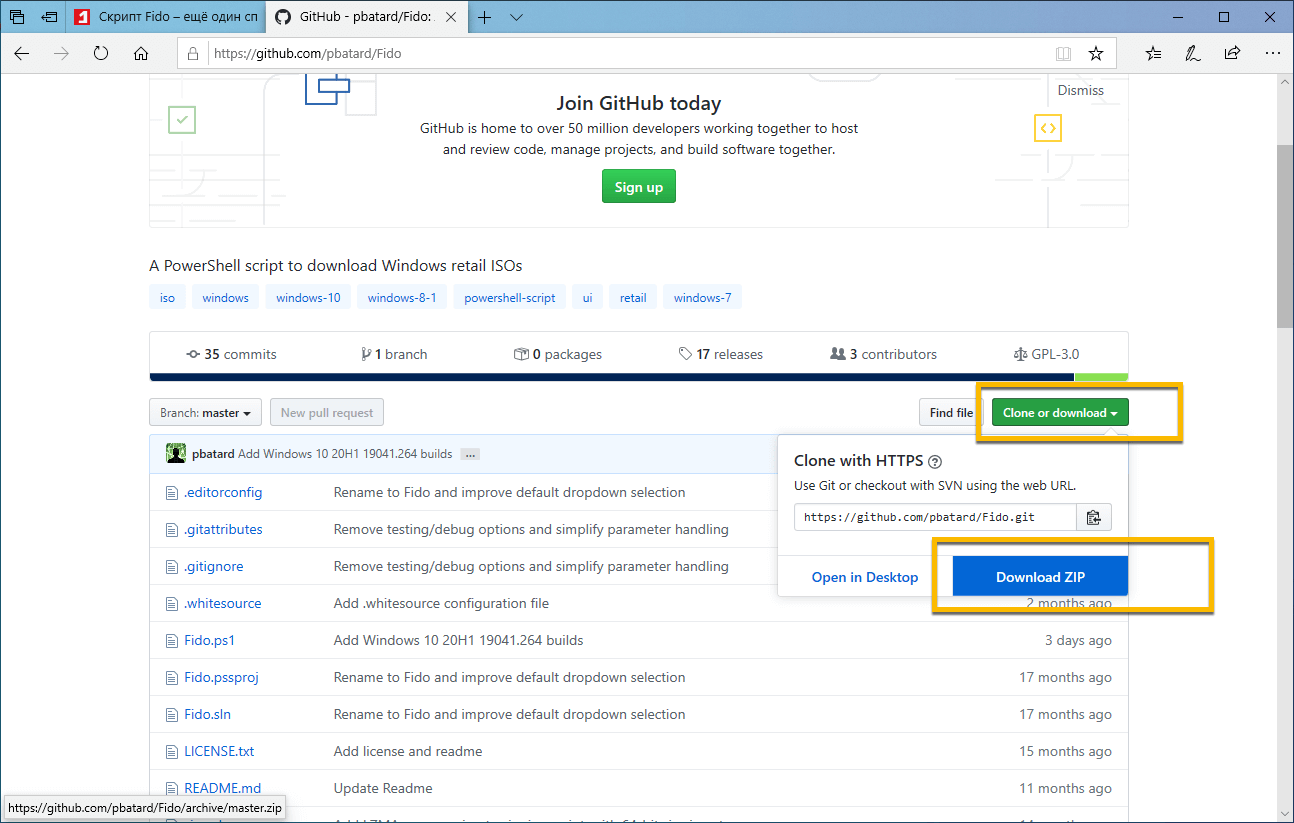Toggle the Clone or download dropdown

[x=1060, y=413]
